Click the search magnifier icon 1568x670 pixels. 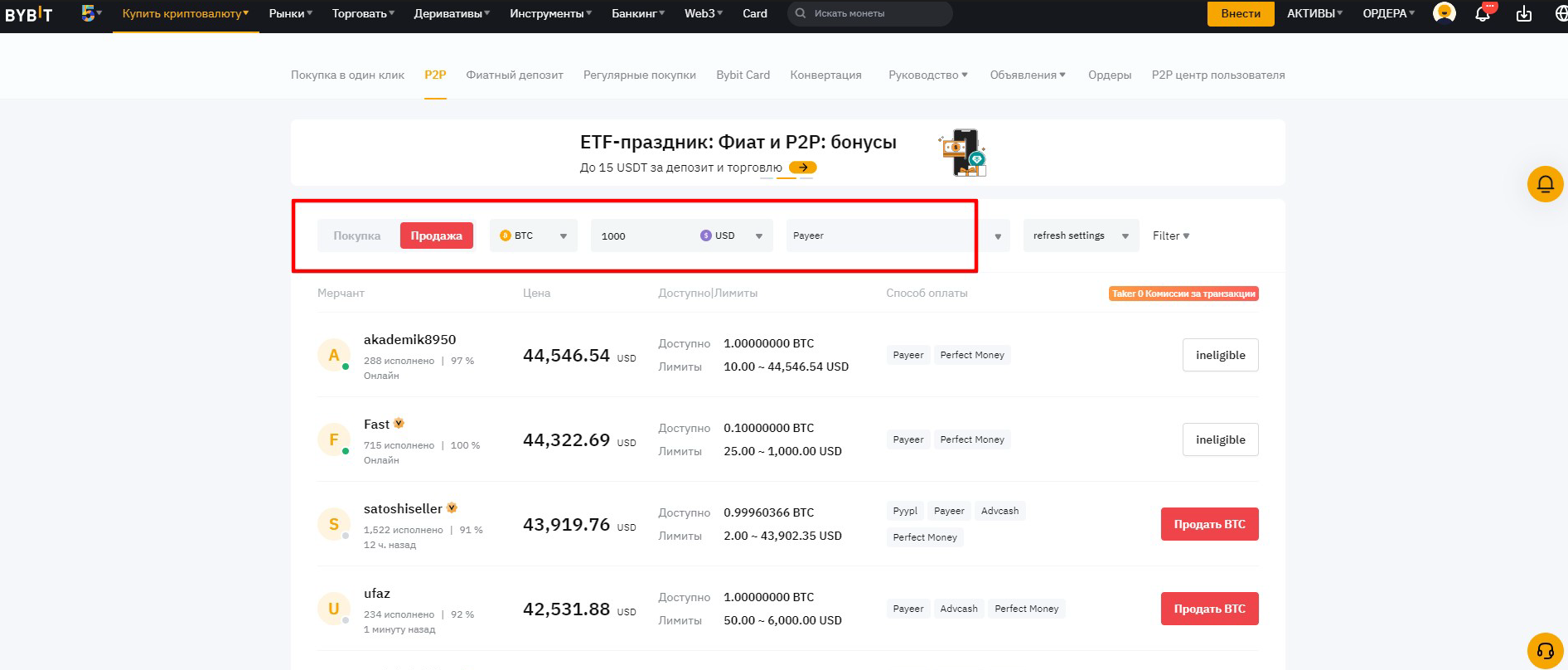tap(801, 13)
